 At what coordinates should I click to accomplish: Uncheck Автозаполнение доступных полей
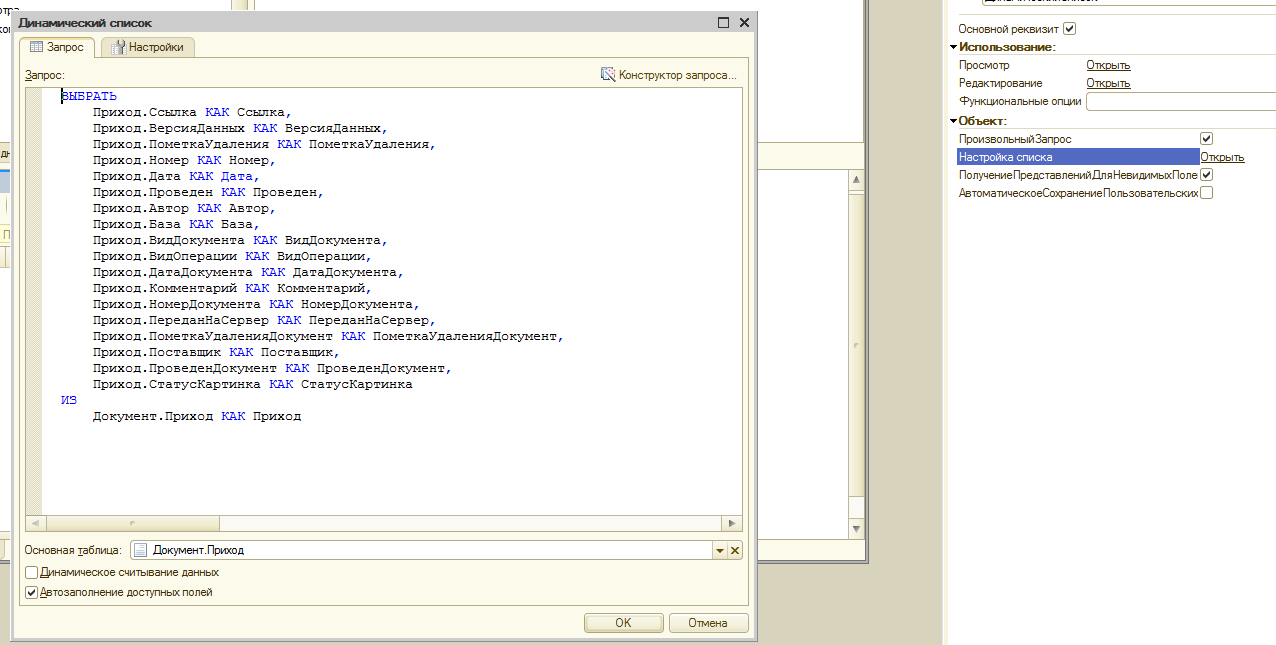tap(32, 593)
